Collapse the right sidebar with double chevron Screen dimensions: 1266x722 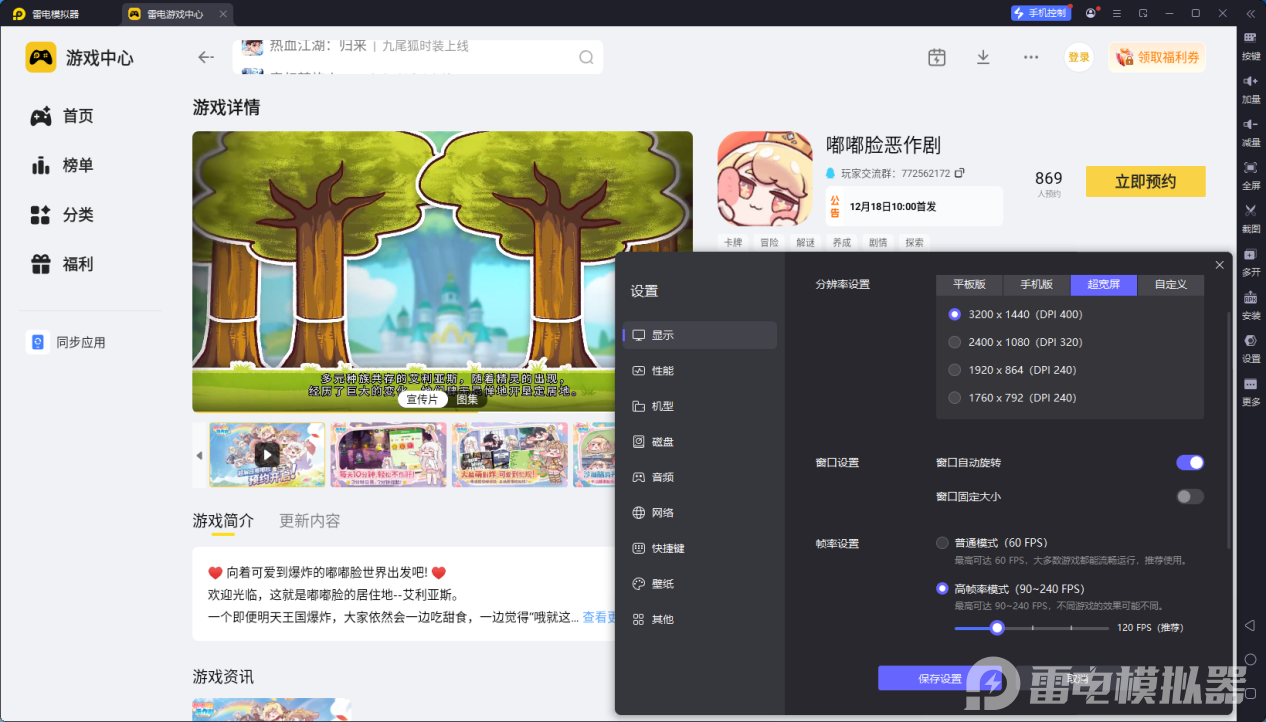1250,13
